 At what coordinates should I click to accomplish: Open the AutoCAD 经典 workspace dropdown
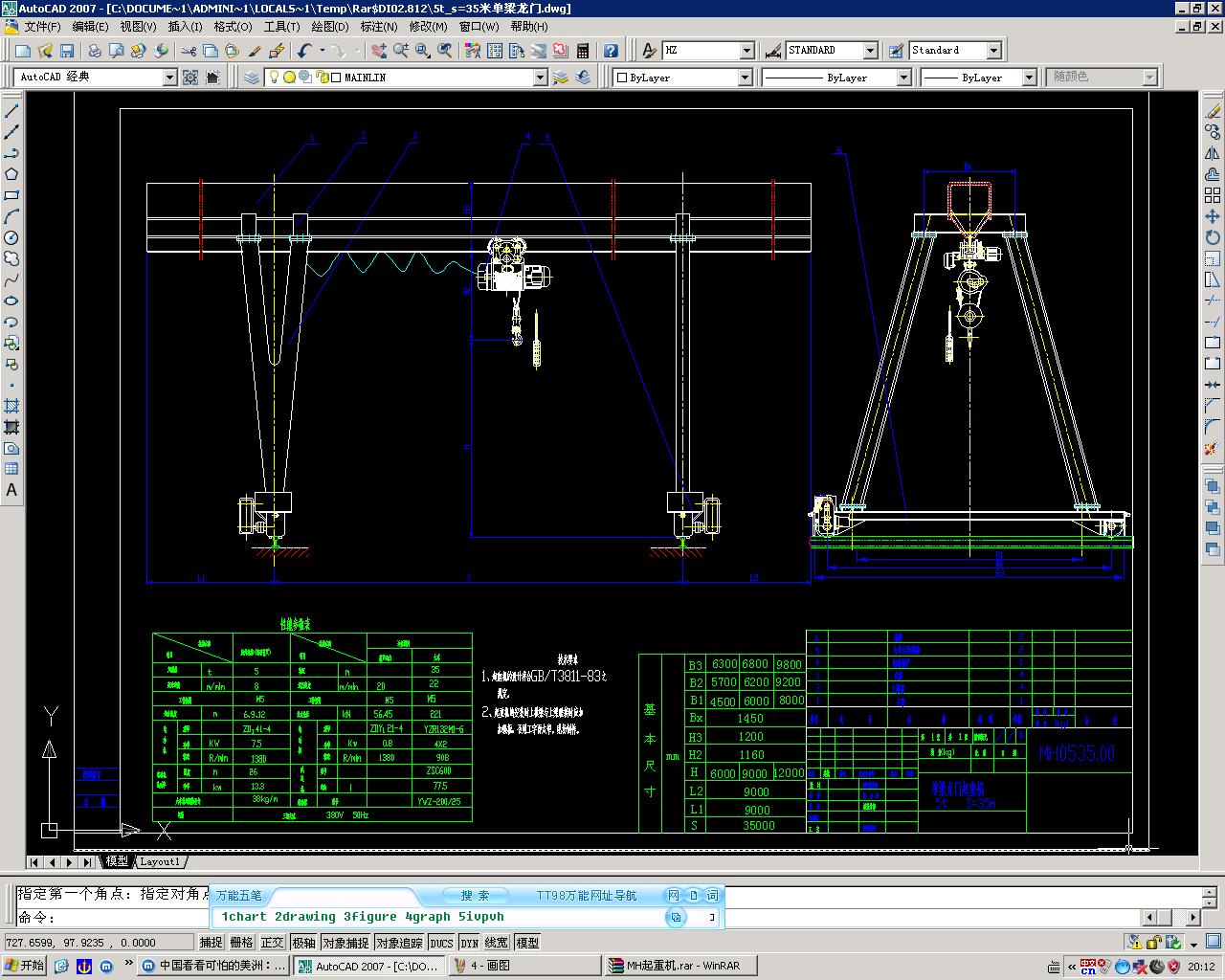click(169, 78)
